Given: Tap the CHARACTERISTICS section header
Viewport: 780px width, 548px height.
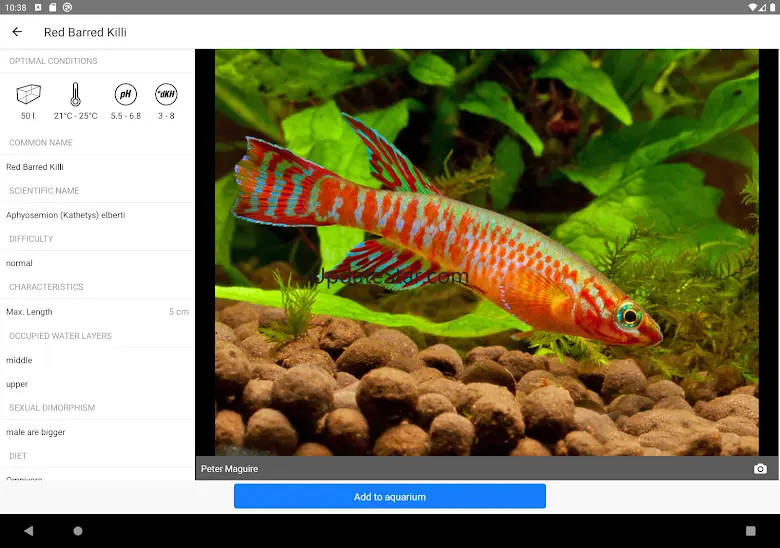Looking at the screenshot, I should coord(46,287).
